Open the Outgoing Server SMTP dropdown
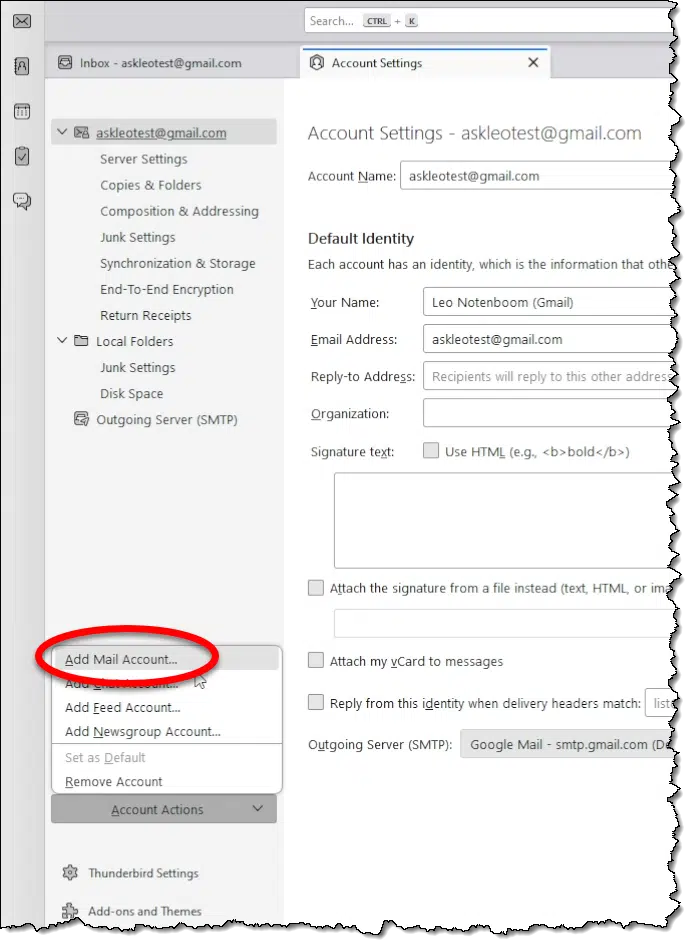Viewport: 694px width, 946px height. point(567,744)
